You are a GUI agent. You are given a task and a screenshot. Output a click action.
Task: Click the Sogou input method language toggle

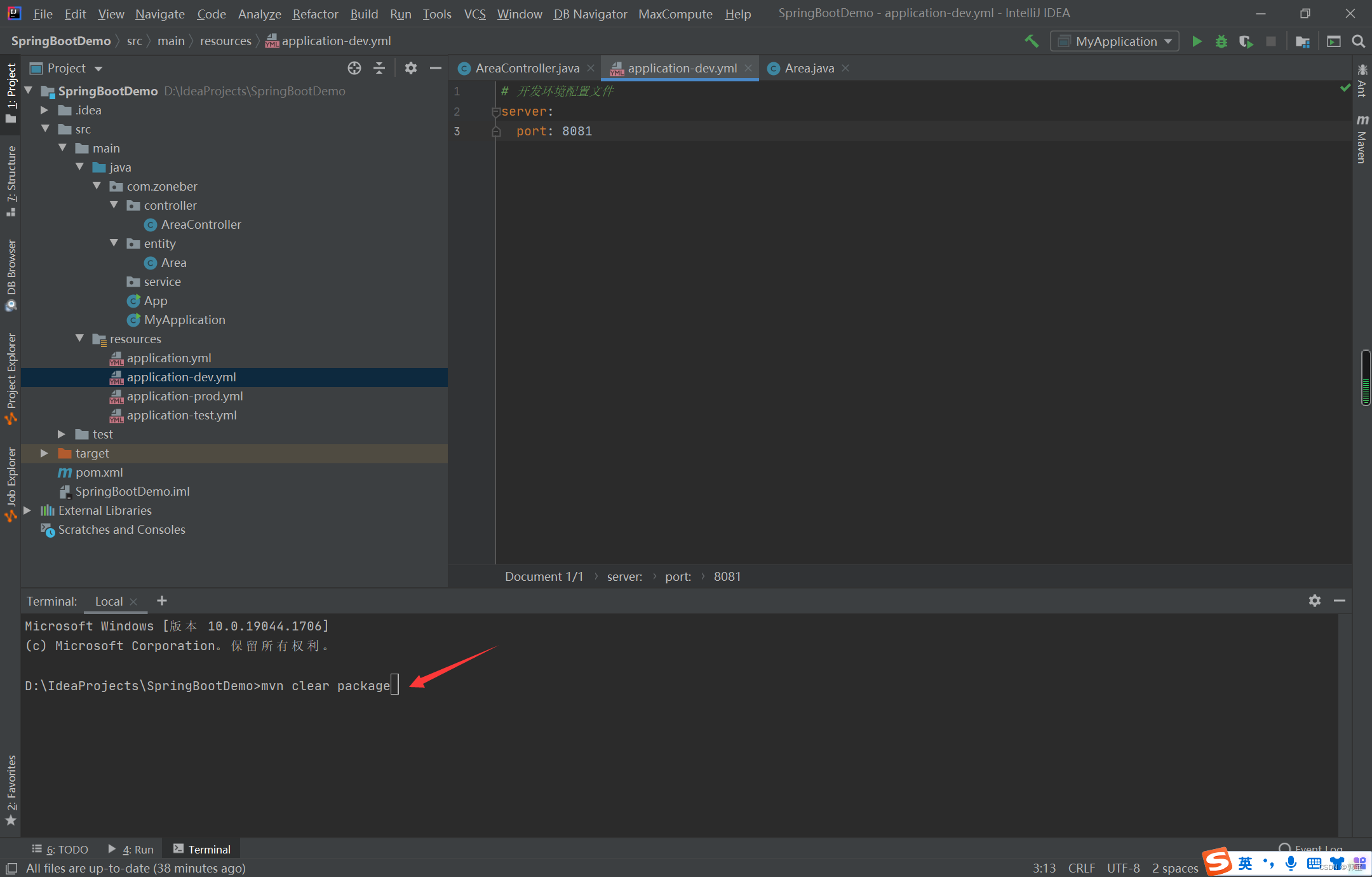click(x=1246, y=862)
